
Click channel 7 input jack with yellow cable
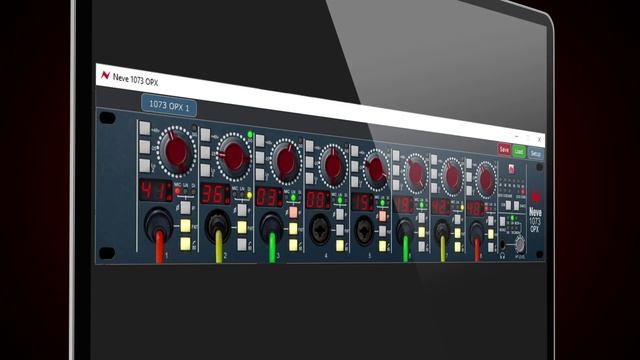tap(442, 234)
